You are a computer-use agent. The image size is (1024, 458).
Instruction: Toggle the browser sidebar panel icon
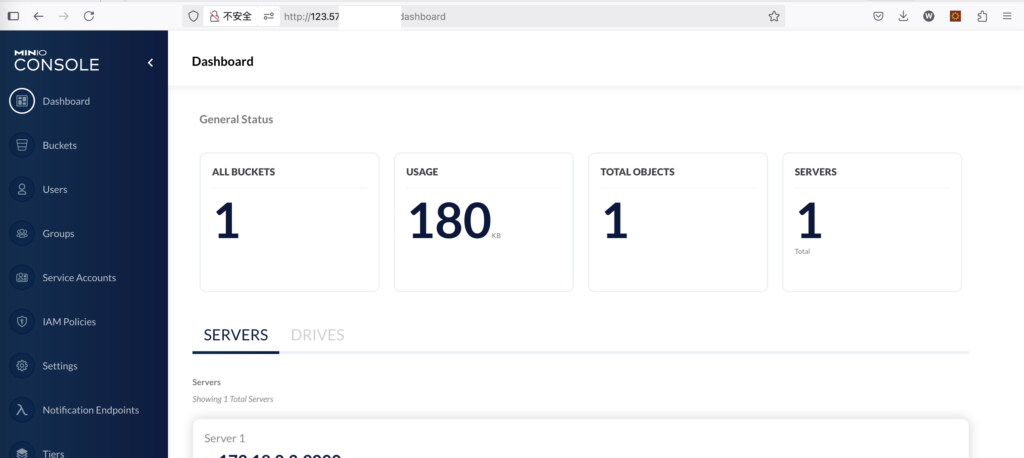[13, 16]
